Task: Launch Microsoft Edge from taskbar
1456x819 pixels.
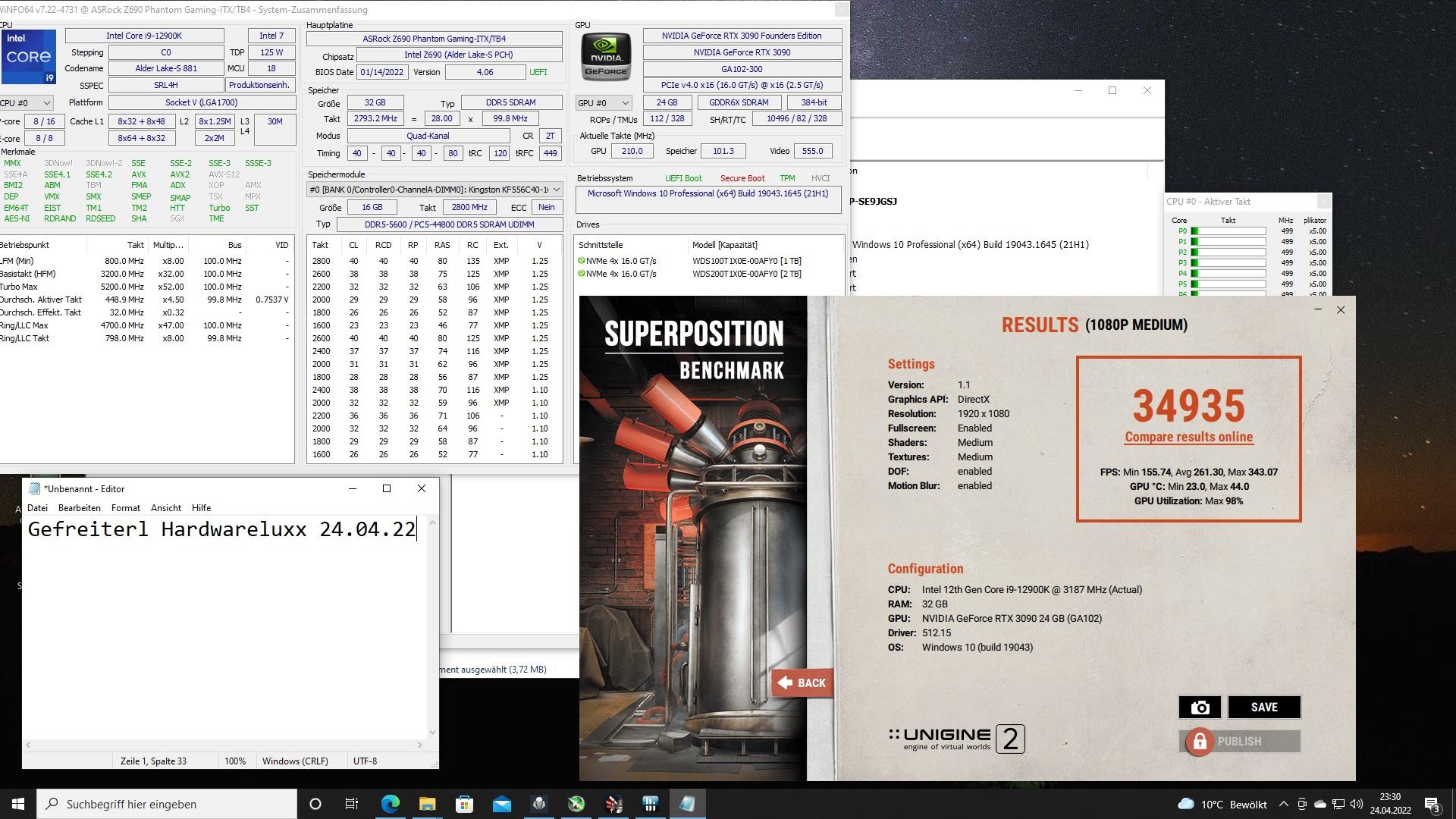Action: coord(390,804)
